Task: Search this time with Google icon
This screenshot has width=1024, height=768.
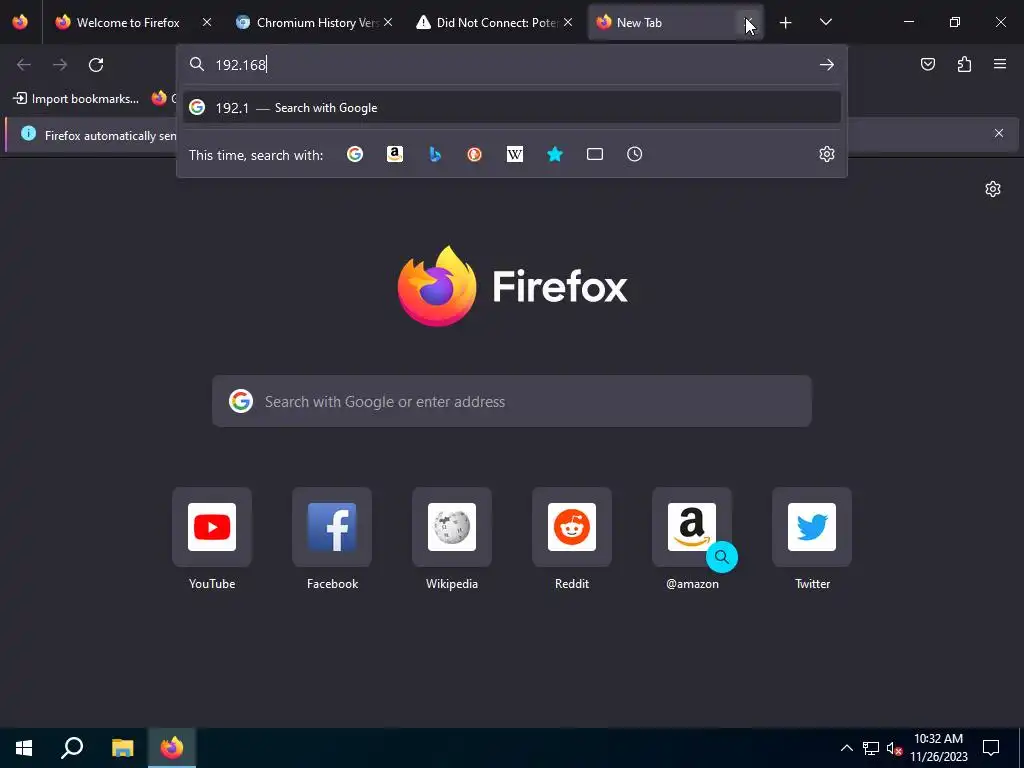Action: pos(355,154)
